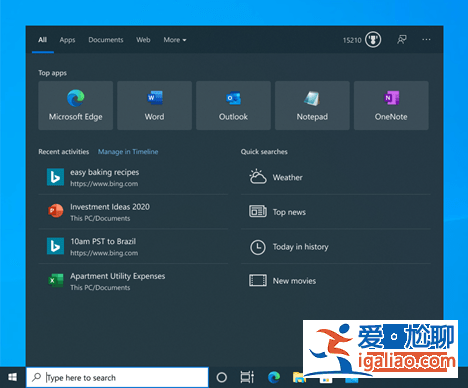Click https://www.bing.com under easy baking recipes
Viewport: 468px width, 388px height.
(x=104, y=184)
